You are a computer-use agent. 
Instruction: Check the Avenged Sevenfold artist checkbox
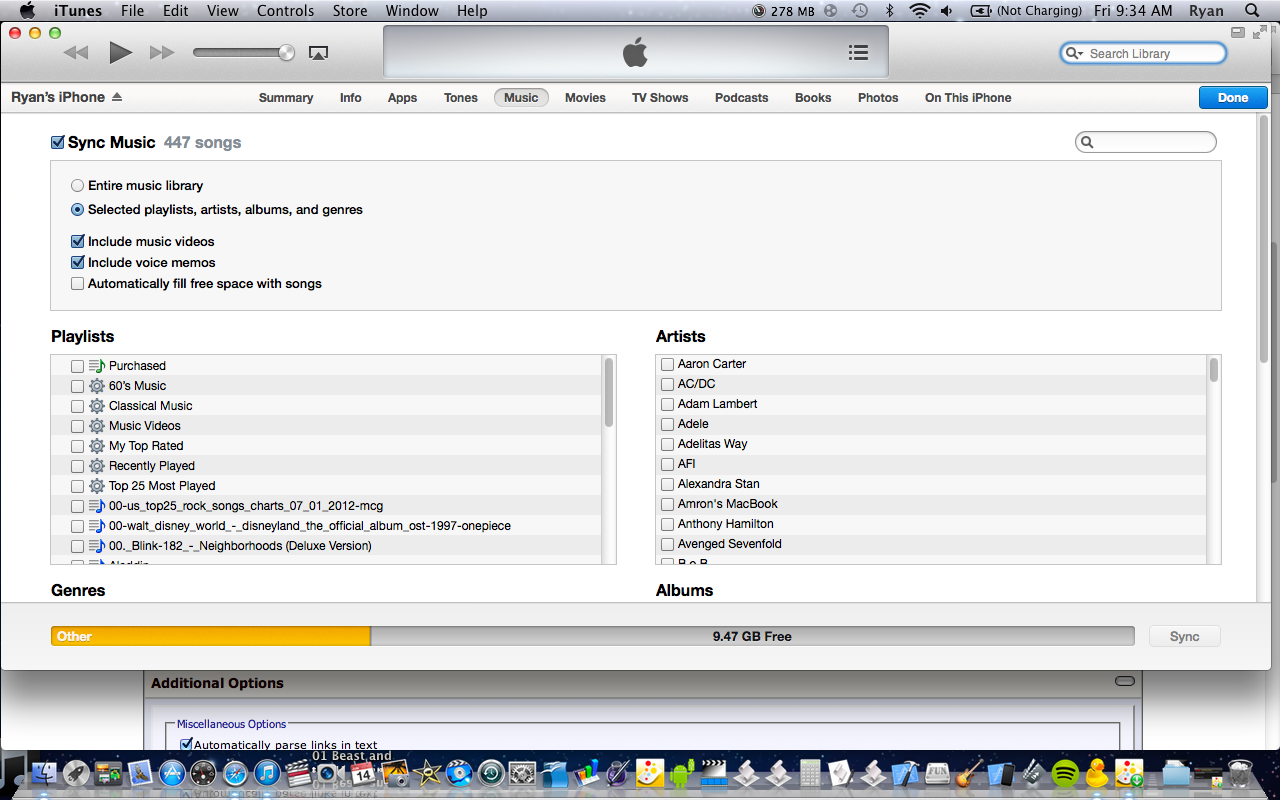click(667, 544)
